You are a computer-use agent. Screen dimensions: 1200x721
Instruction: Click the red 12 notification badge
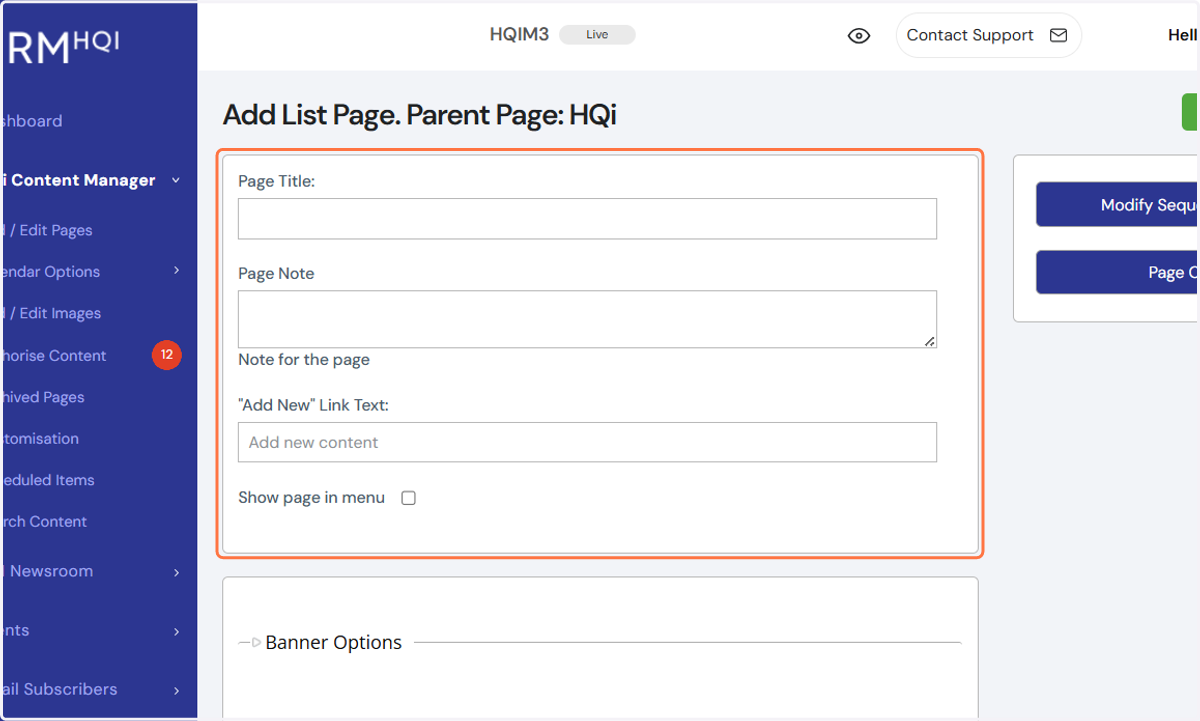[167, 355]
